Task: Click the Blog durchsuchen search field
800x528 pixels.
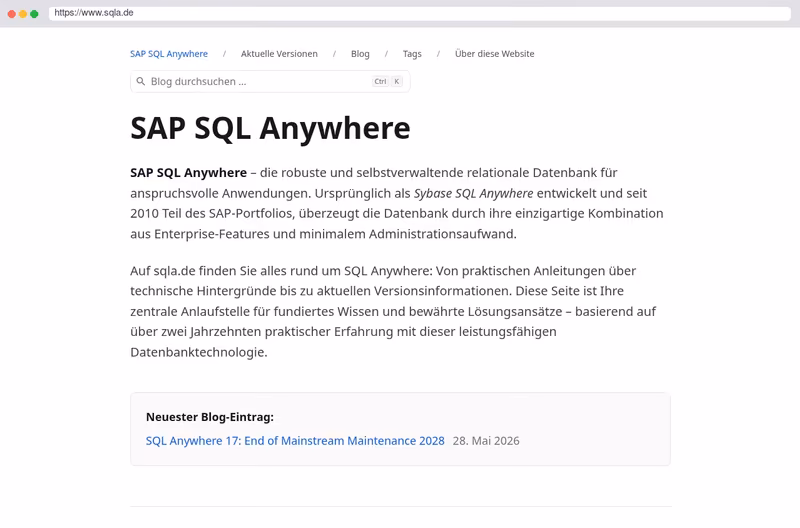Action: 270,82
